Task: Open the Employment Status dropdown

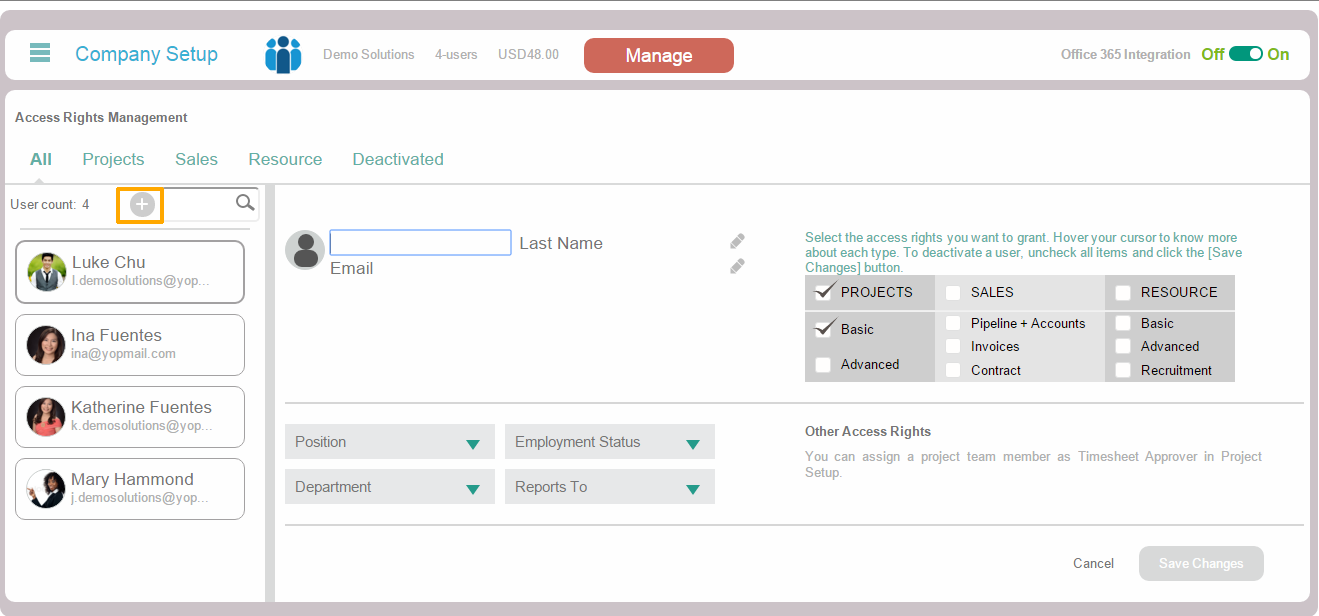Action: (610, 442)
